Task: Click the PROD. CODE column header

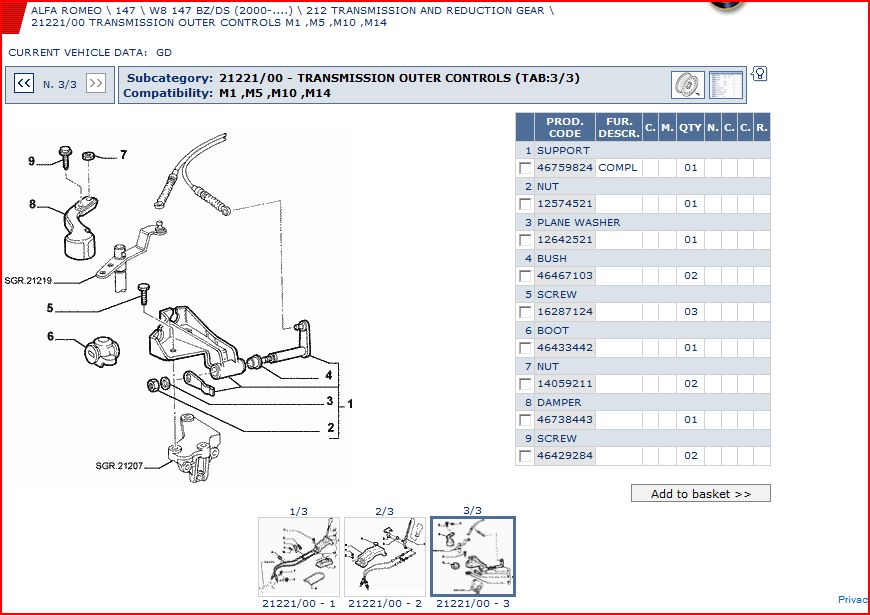Action: [x=564, y=127]
